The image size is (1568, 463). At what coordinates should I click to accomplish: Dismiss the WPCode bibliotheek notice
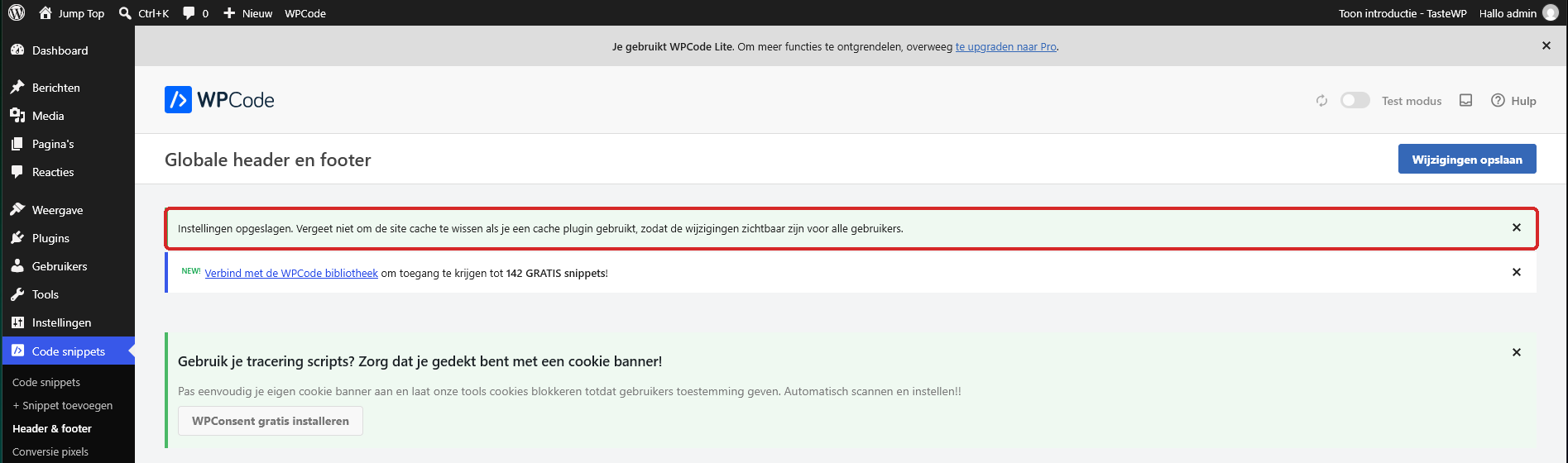1517,272
